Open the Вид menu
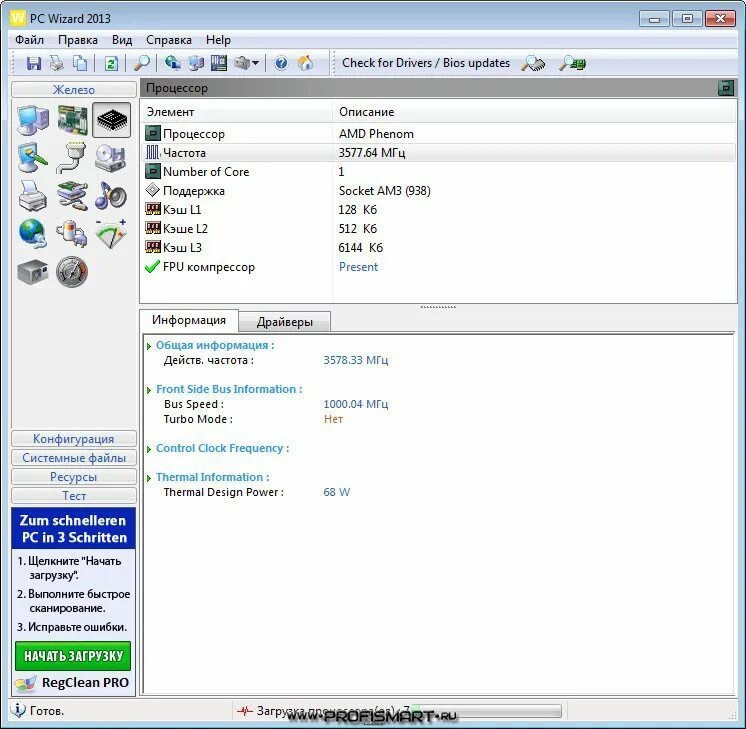 click(122, 40)
